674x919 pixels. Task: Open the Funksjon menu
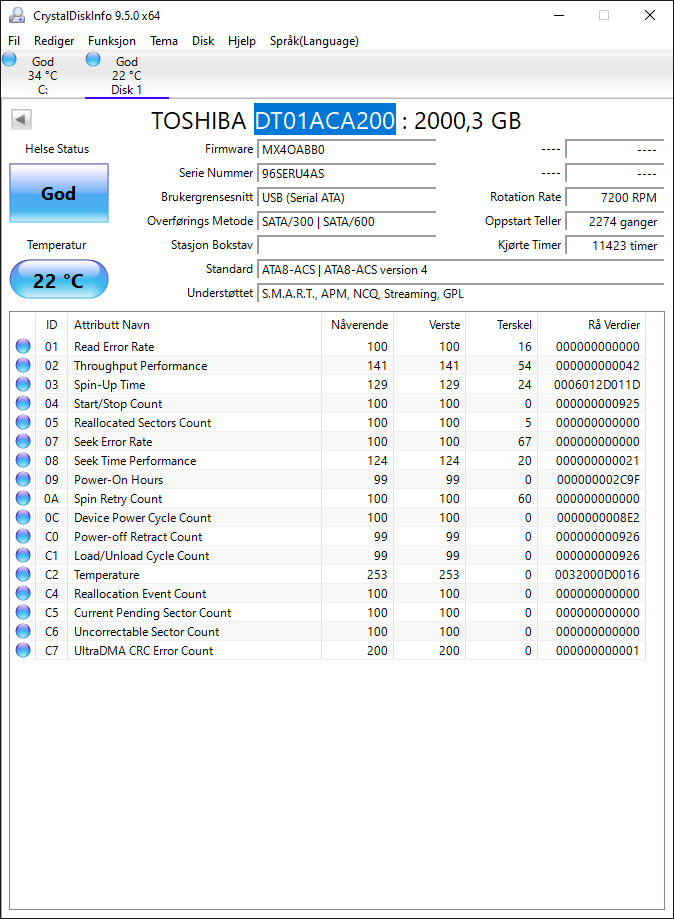[x=112, y=41]
